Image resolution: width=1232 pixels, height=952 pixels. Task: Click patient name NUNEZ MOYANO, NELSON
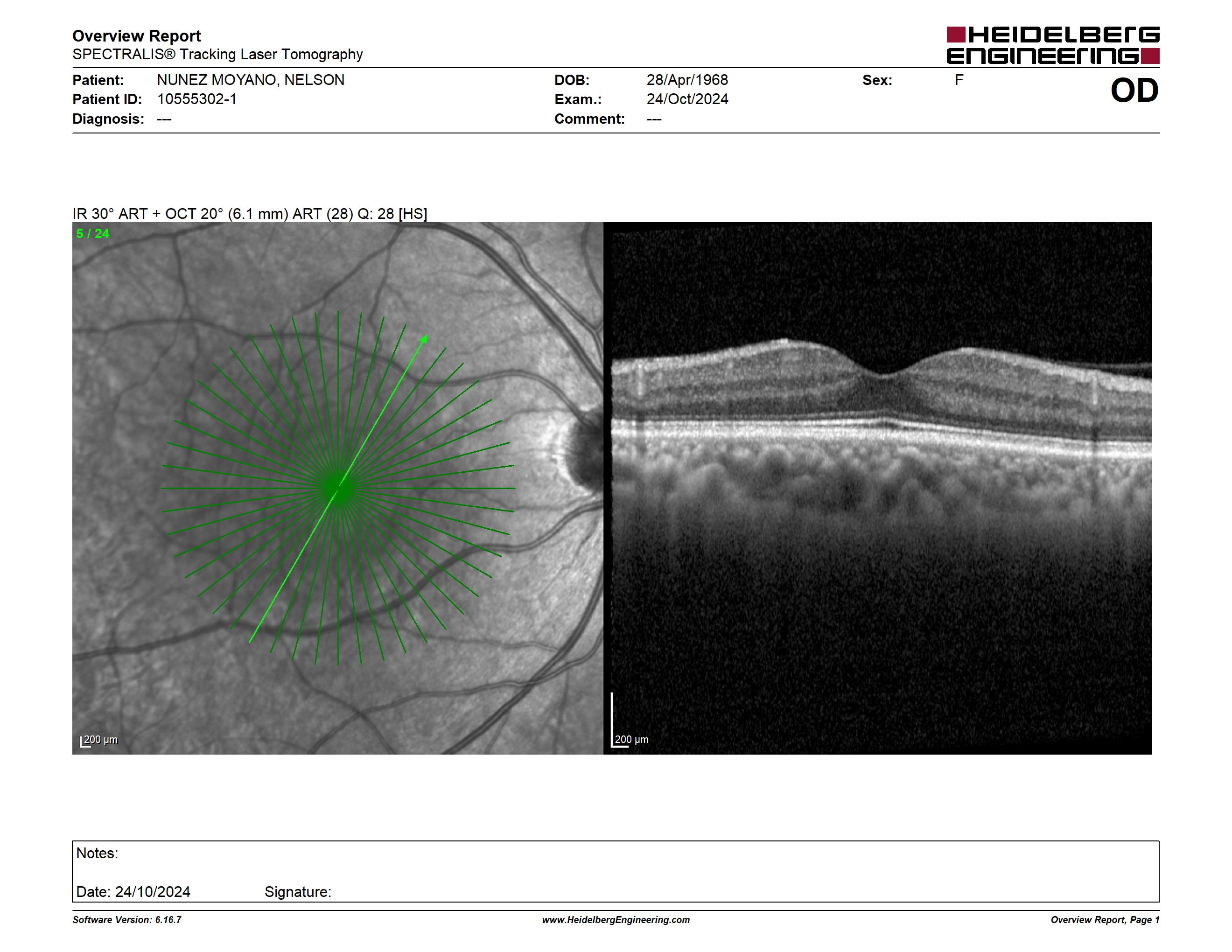click(x=251, y=80)
